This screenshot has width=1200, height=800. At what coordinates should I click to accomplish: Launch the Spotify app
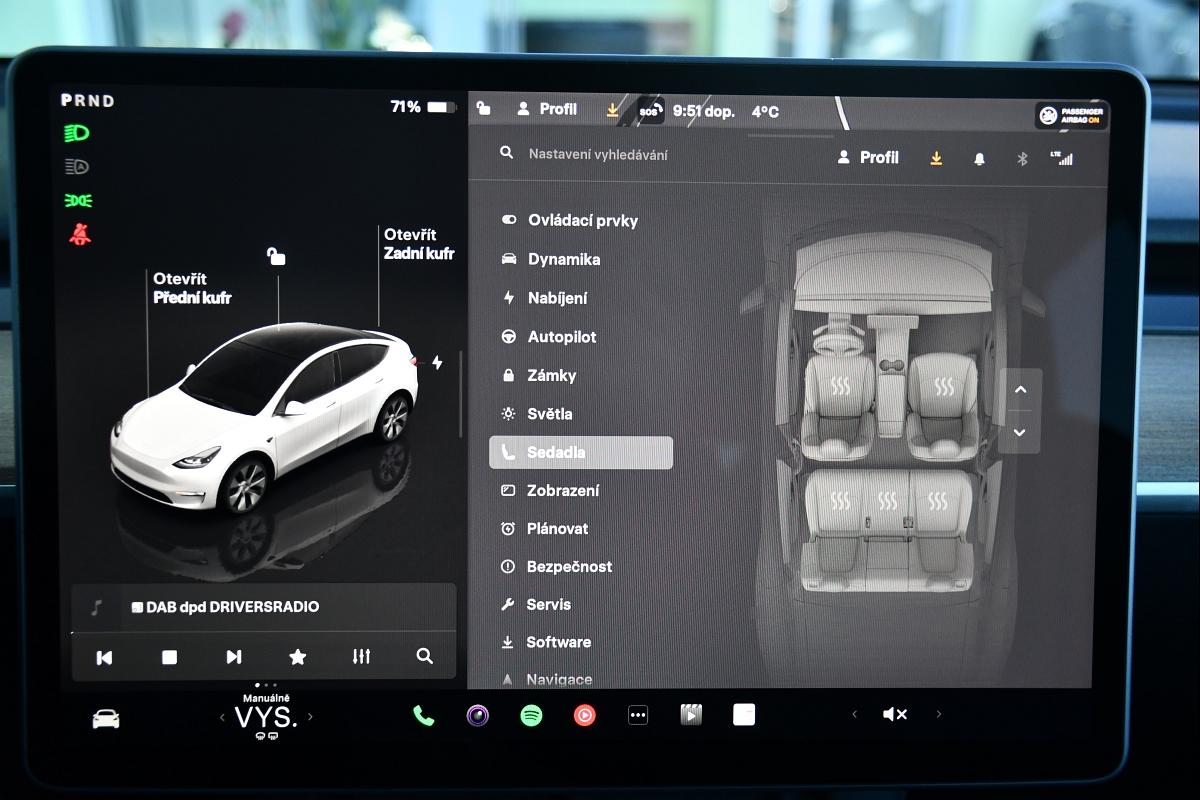[531, 715]
